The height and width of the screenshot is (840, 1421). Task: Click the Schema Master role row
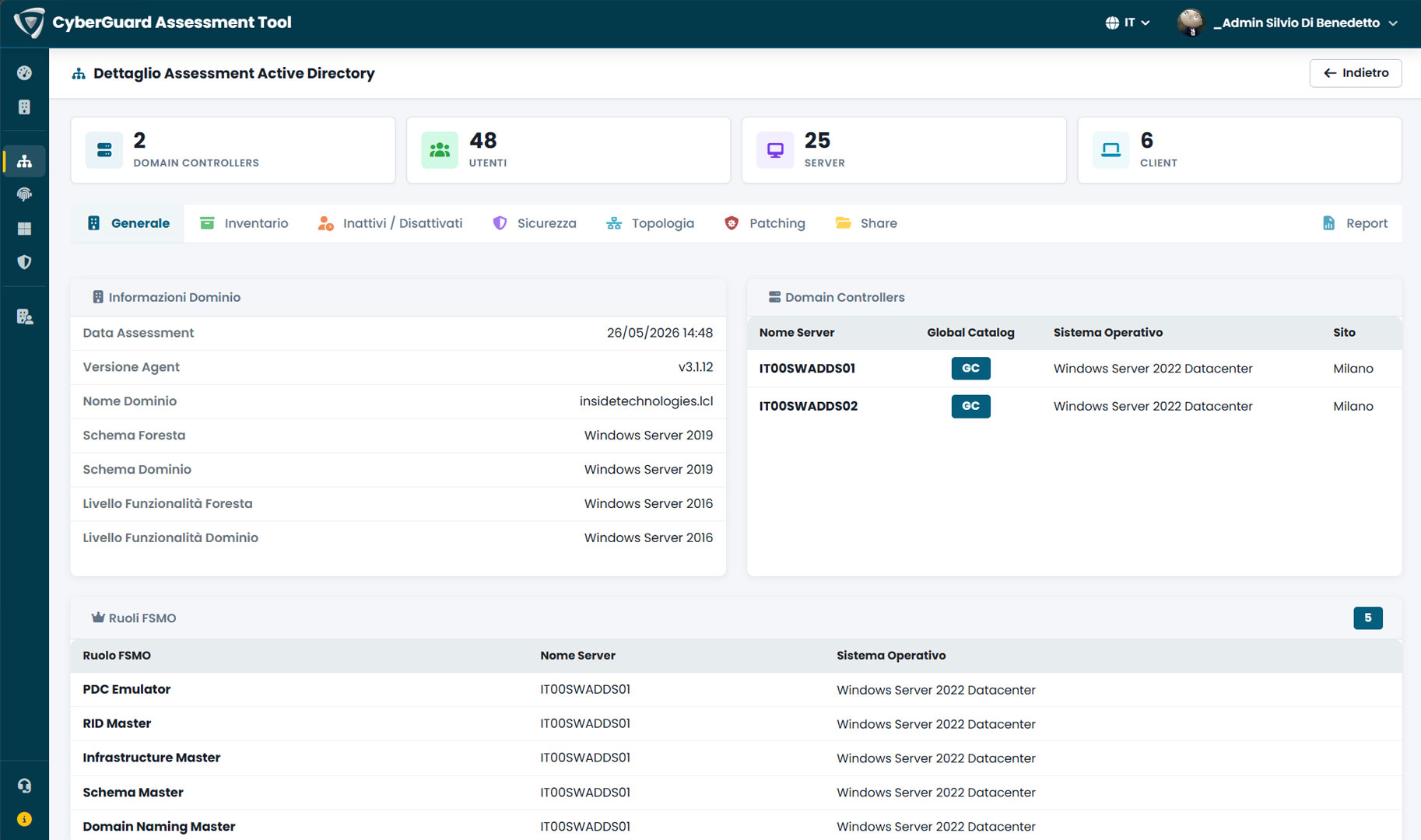736,793
